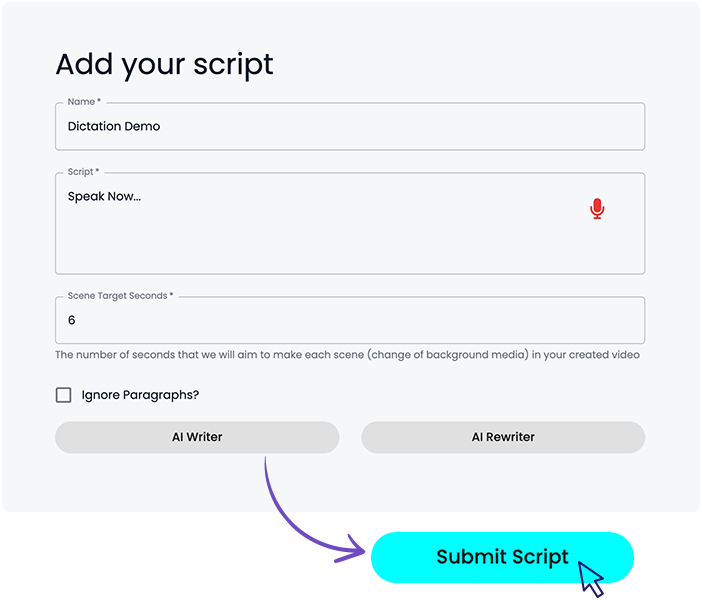Screen dimensions: 702x600
Task: Open the AI Writer
Action: point(197,437)
